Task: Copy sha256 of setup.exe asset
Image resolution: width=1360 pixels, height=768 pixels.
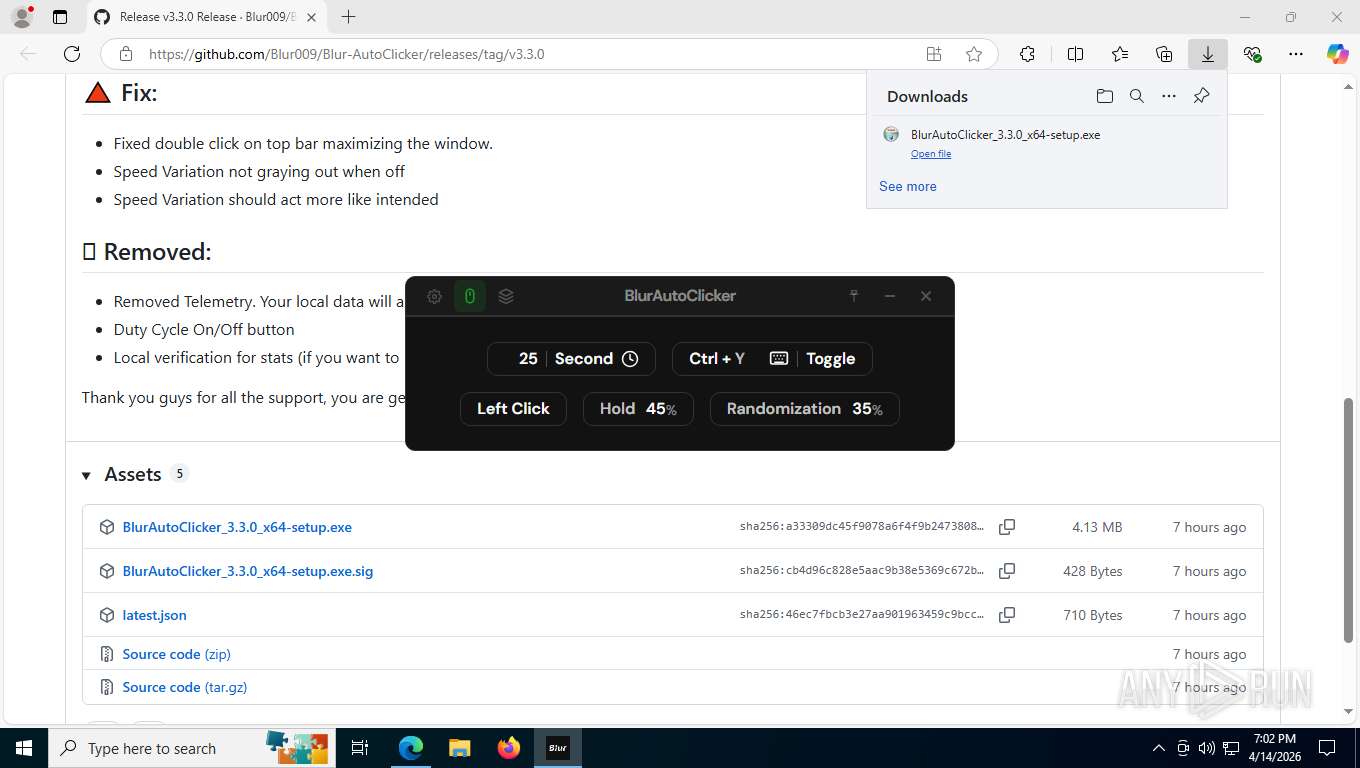Action: pyautogui.click(x=1007, y=527)
